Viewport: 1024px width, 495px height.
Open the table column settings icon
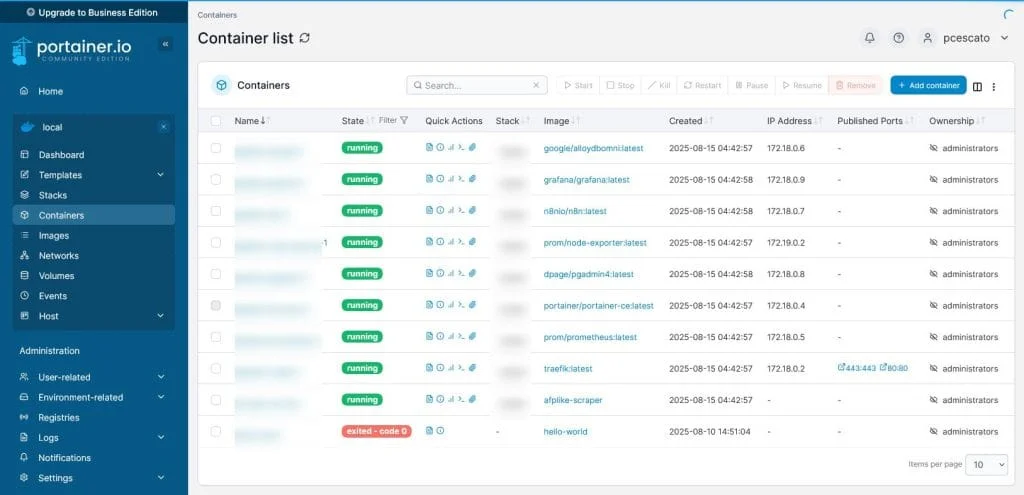tap(977, 86)
